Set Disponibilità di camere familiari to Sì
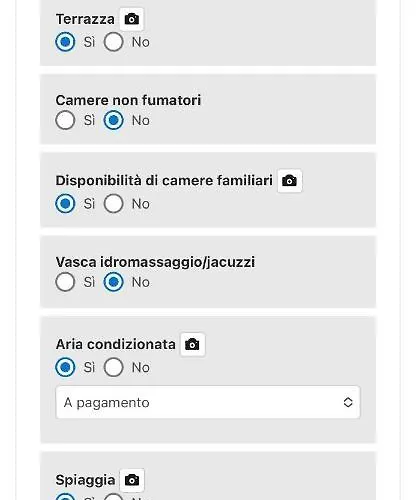 click(65, 204)
